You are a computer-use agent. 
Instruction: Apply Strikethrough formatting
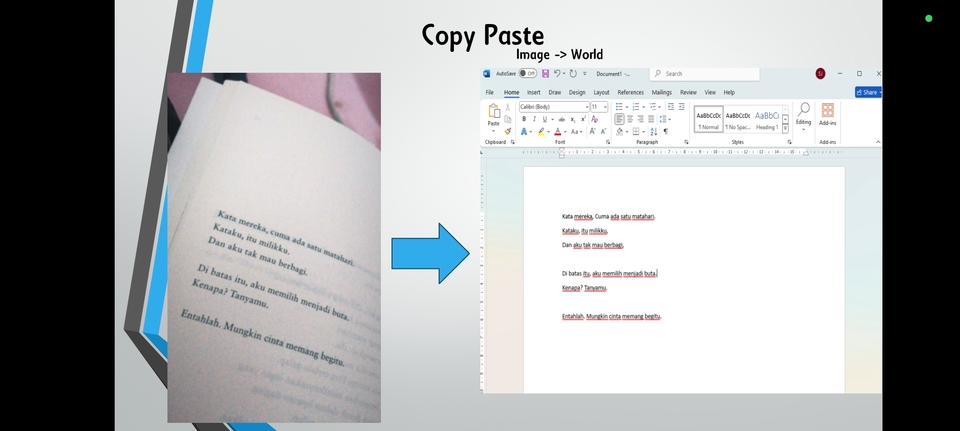click(561, 119)
